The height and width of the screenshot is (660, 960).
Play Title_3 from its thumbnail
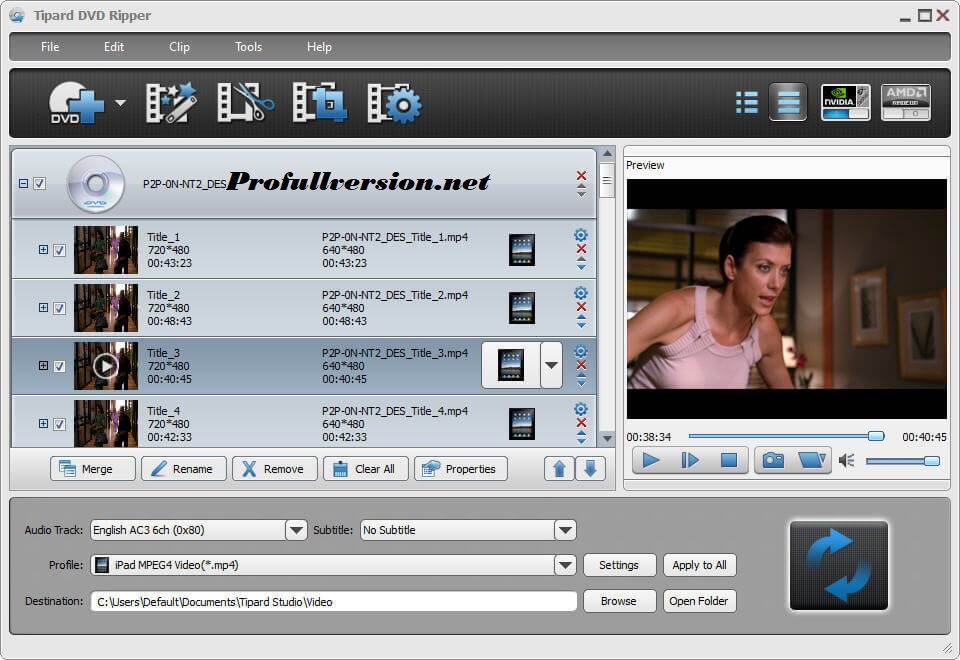click(106, 365)
